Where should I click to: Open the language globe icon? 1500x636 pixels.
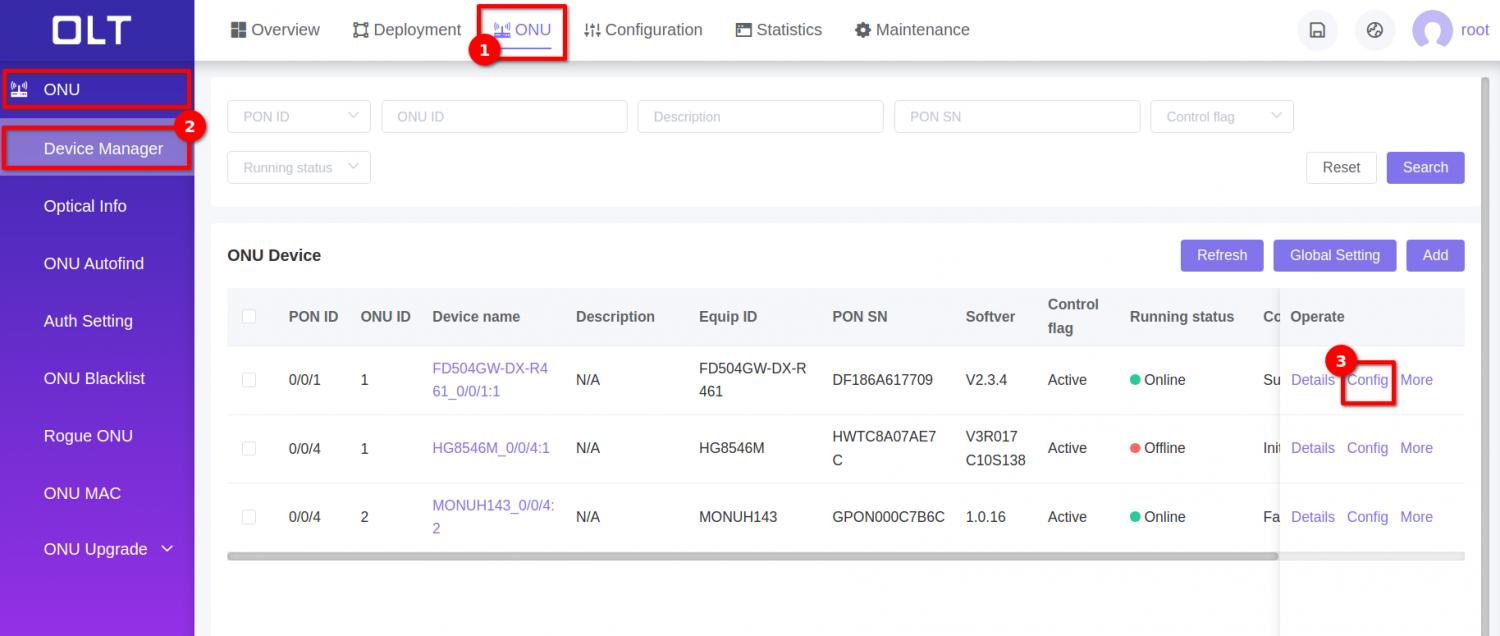click(1374, 30)
